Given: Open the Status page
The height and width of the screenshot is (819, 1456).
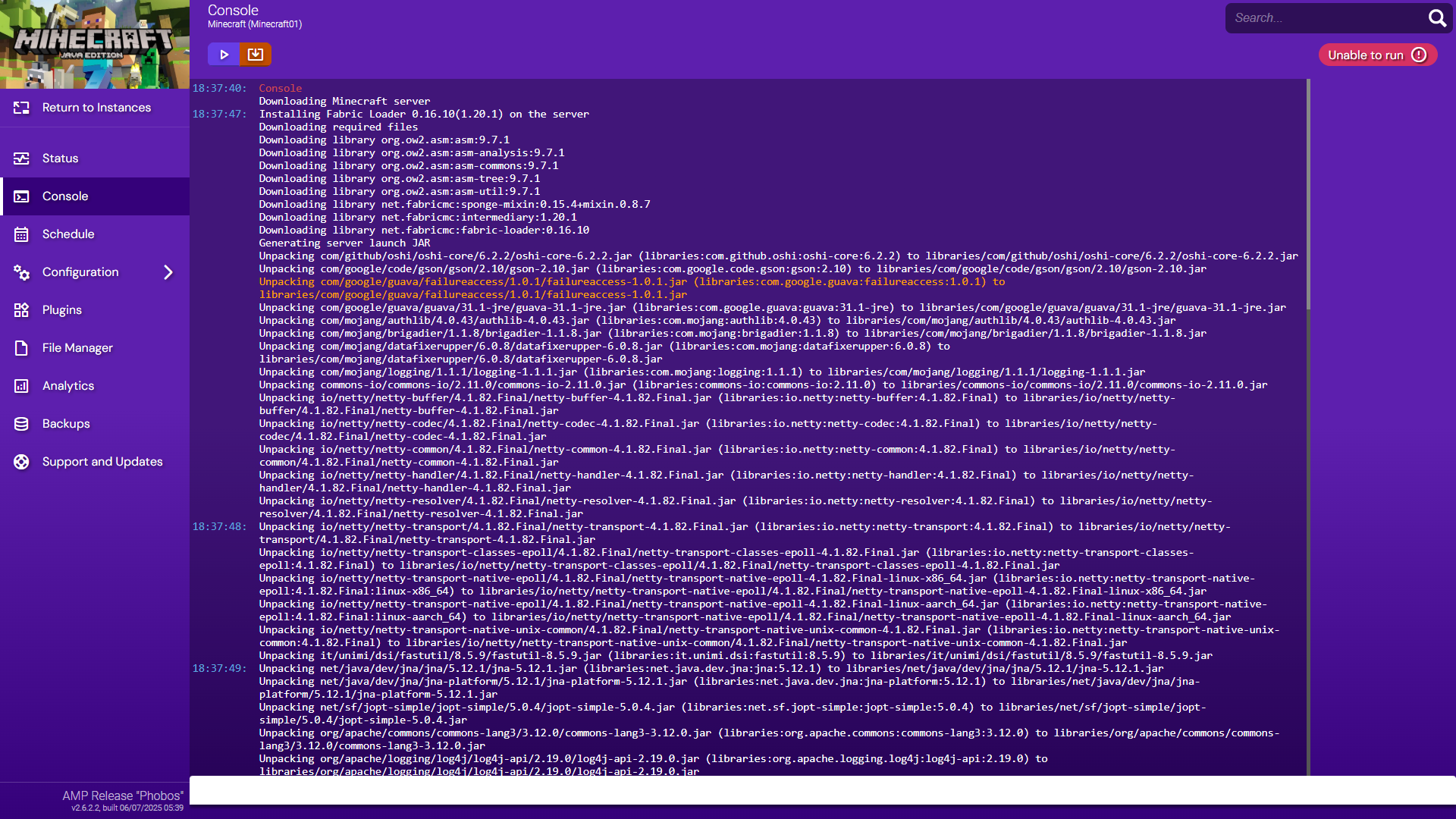Looking at the screenshot, I should (x=95, y=158).
